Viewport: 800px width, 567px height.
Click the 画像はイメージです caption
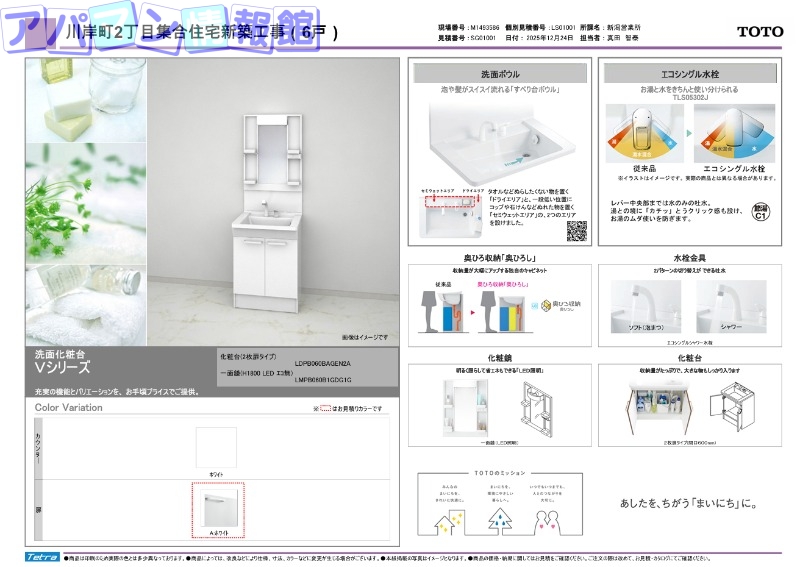pos(365,337)
